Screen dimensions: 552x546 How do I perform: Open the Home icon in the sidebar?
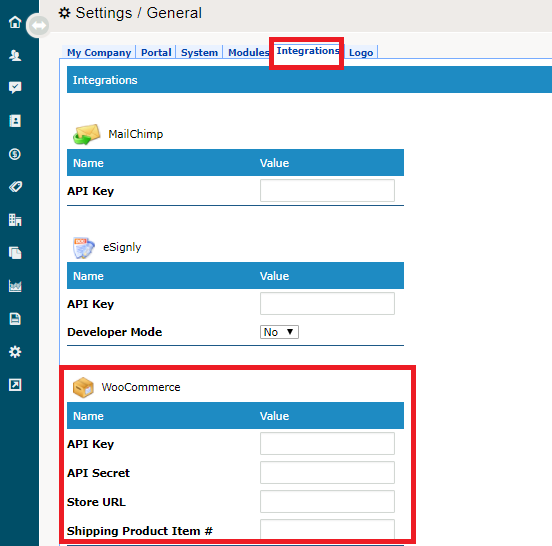(x=15, y=22)
